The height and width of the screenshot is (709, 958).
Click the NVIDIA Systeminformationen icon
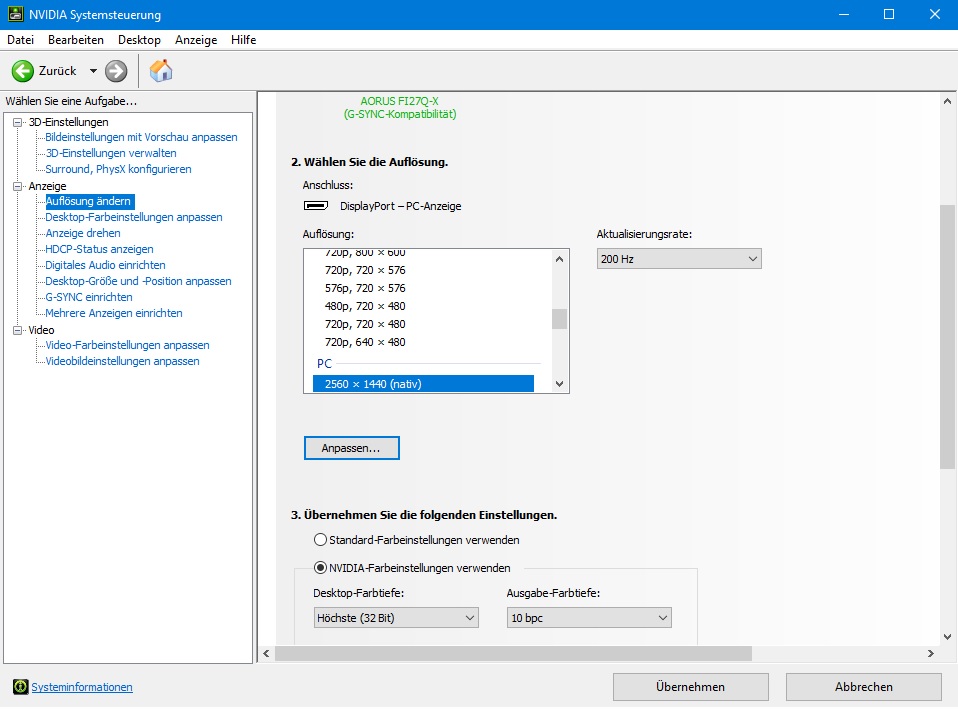coord(21,687)
